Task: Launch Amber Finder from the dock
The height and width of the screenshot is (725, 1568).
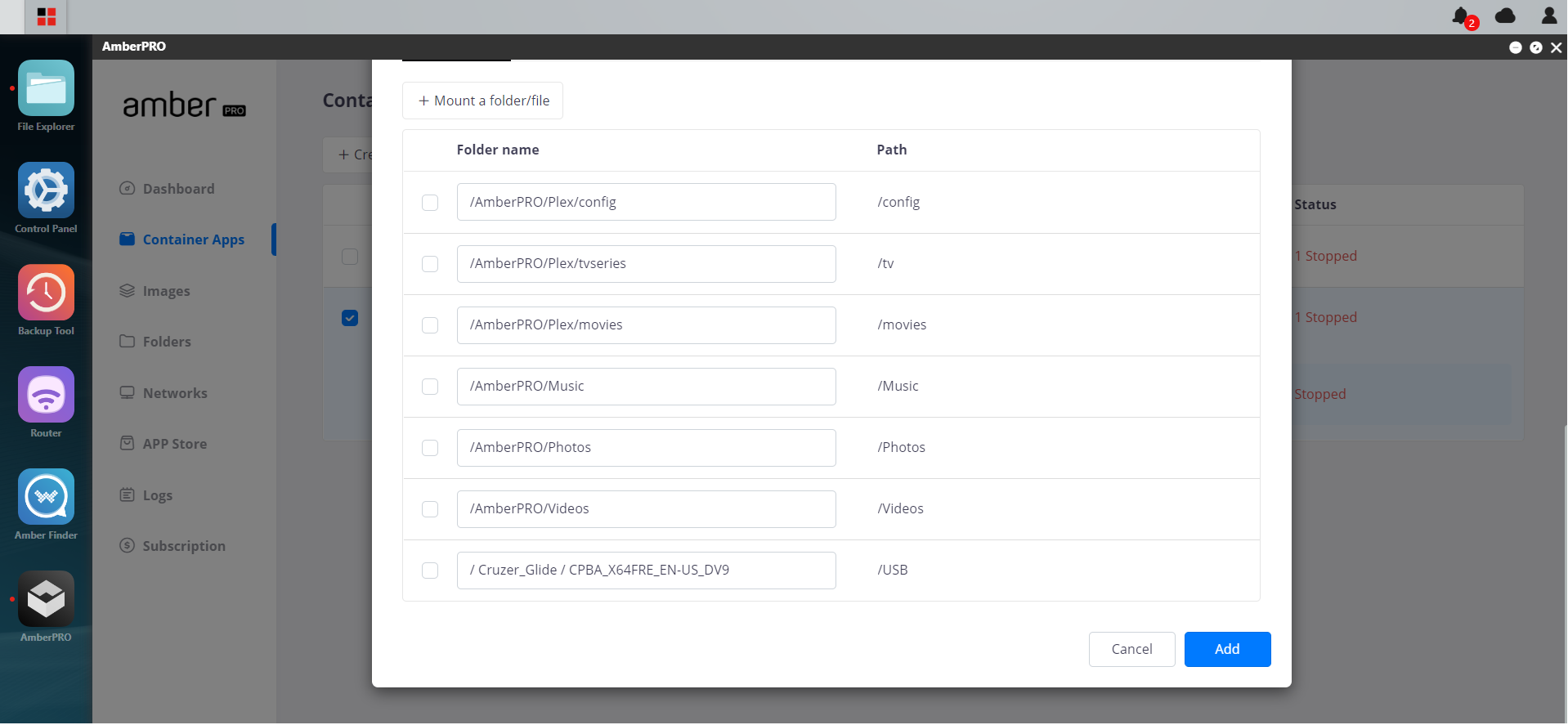Action: click(x=46, y=497)
